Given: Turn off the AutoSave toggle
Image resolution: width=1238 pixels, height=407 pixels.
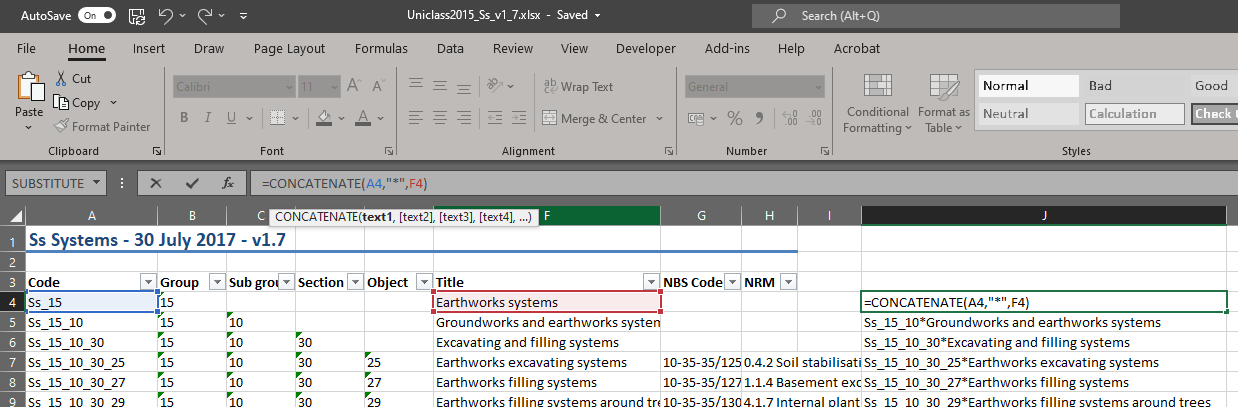Looking at the screenshot, I should (97, 16).
